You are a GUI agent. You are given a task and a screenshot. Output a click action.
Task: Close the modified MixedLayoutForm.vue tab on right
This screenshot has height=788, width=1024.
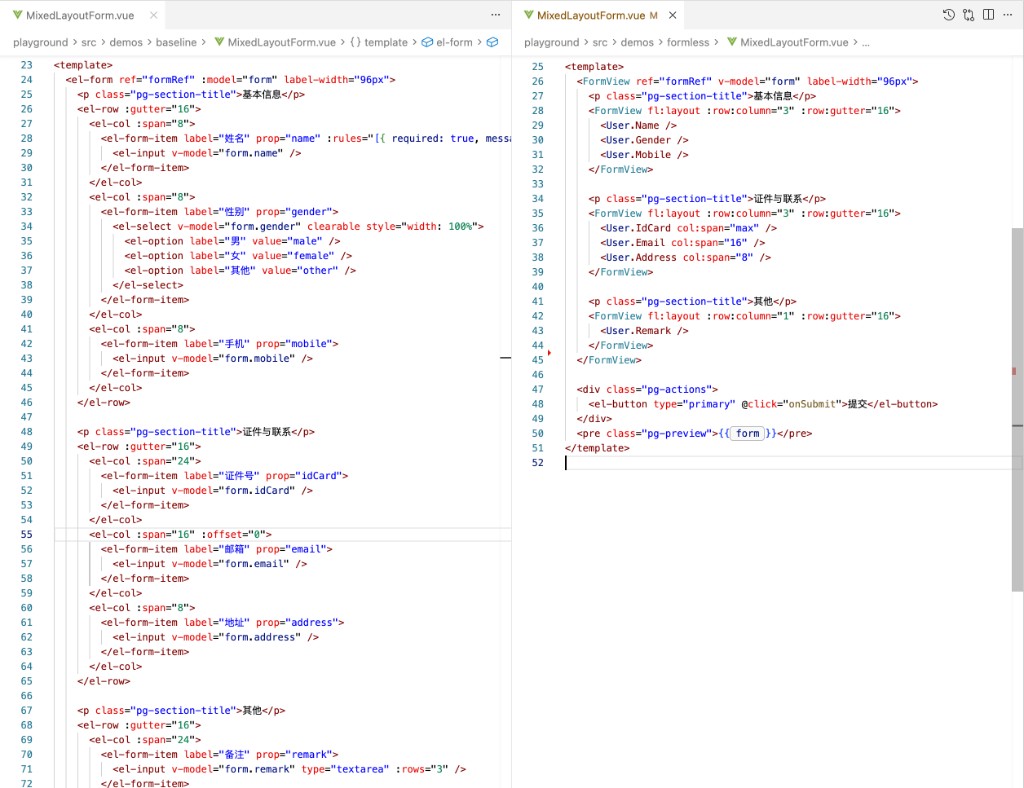[x=673, y=15]
